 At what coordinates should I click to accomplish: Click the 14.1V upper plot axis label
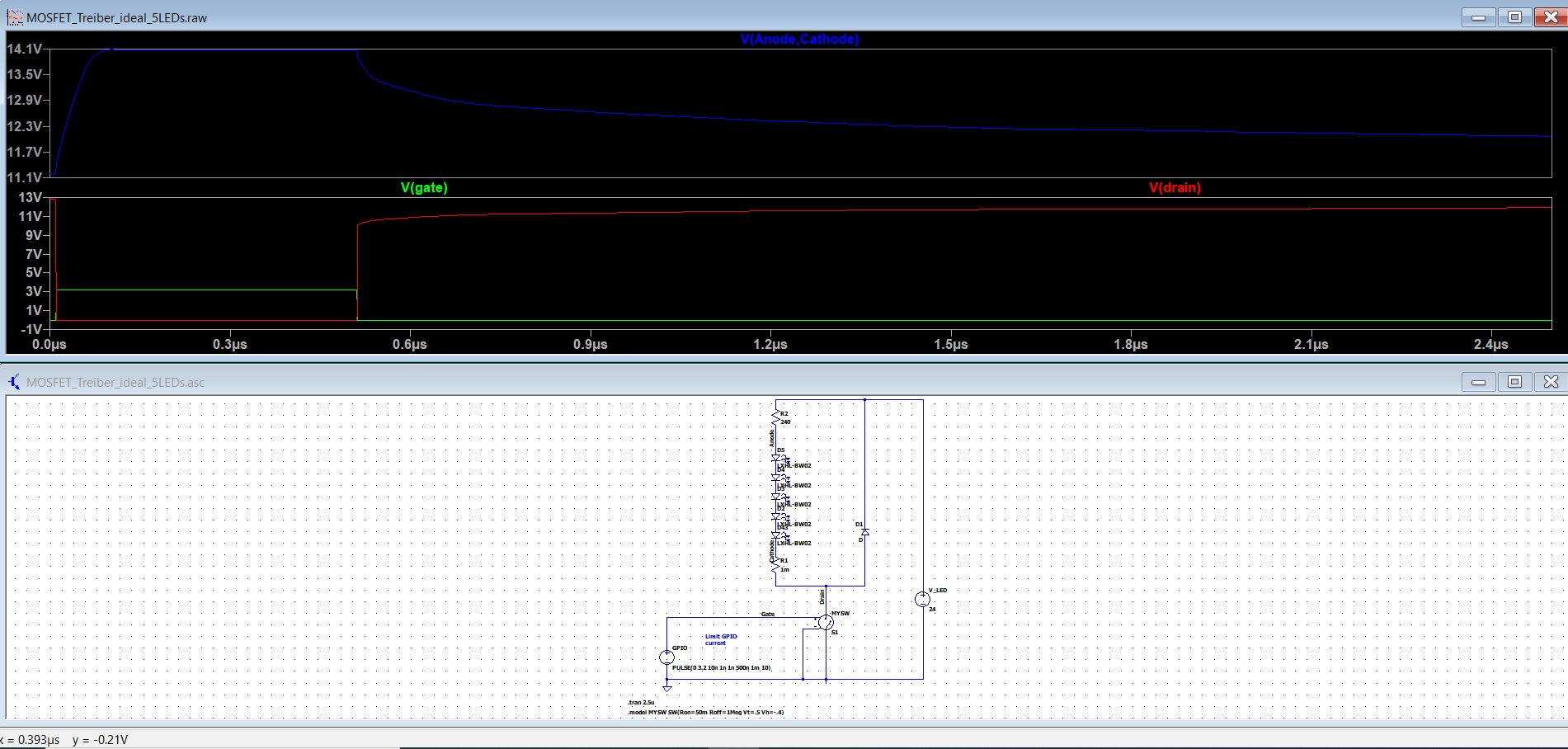[x=25, y=49]
